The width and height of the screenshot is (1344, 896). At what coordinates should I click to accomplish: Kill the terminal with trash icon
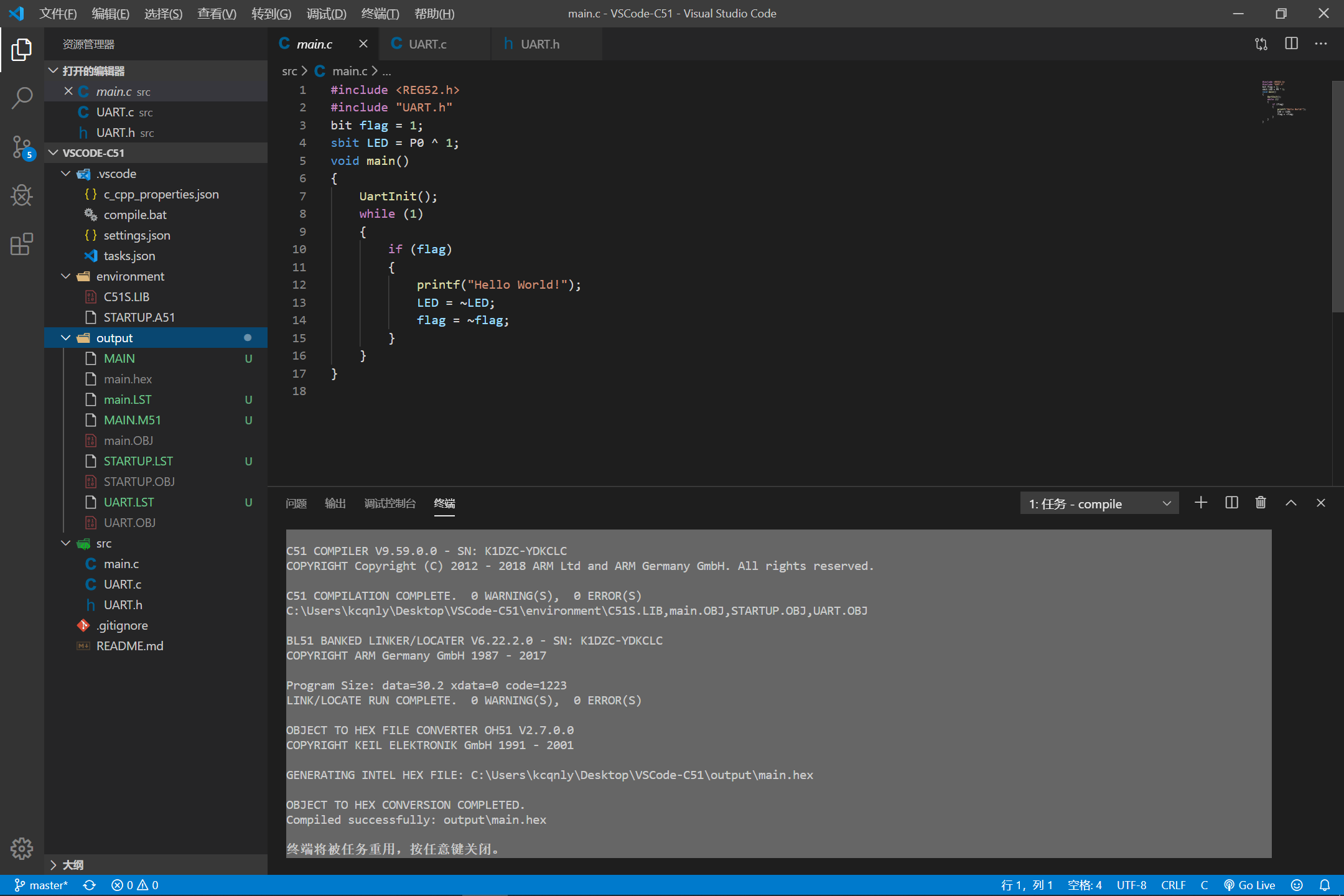(x=1261, y=502)
